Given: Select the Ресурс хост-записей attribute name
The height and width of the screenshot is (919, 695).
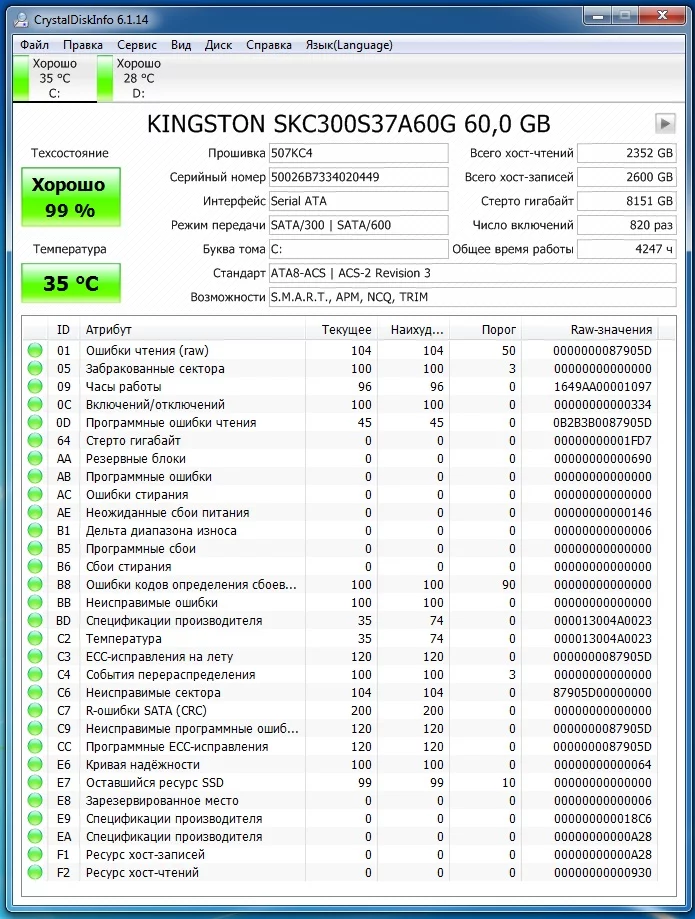Looking at the screenshot, I should (145, 855).
